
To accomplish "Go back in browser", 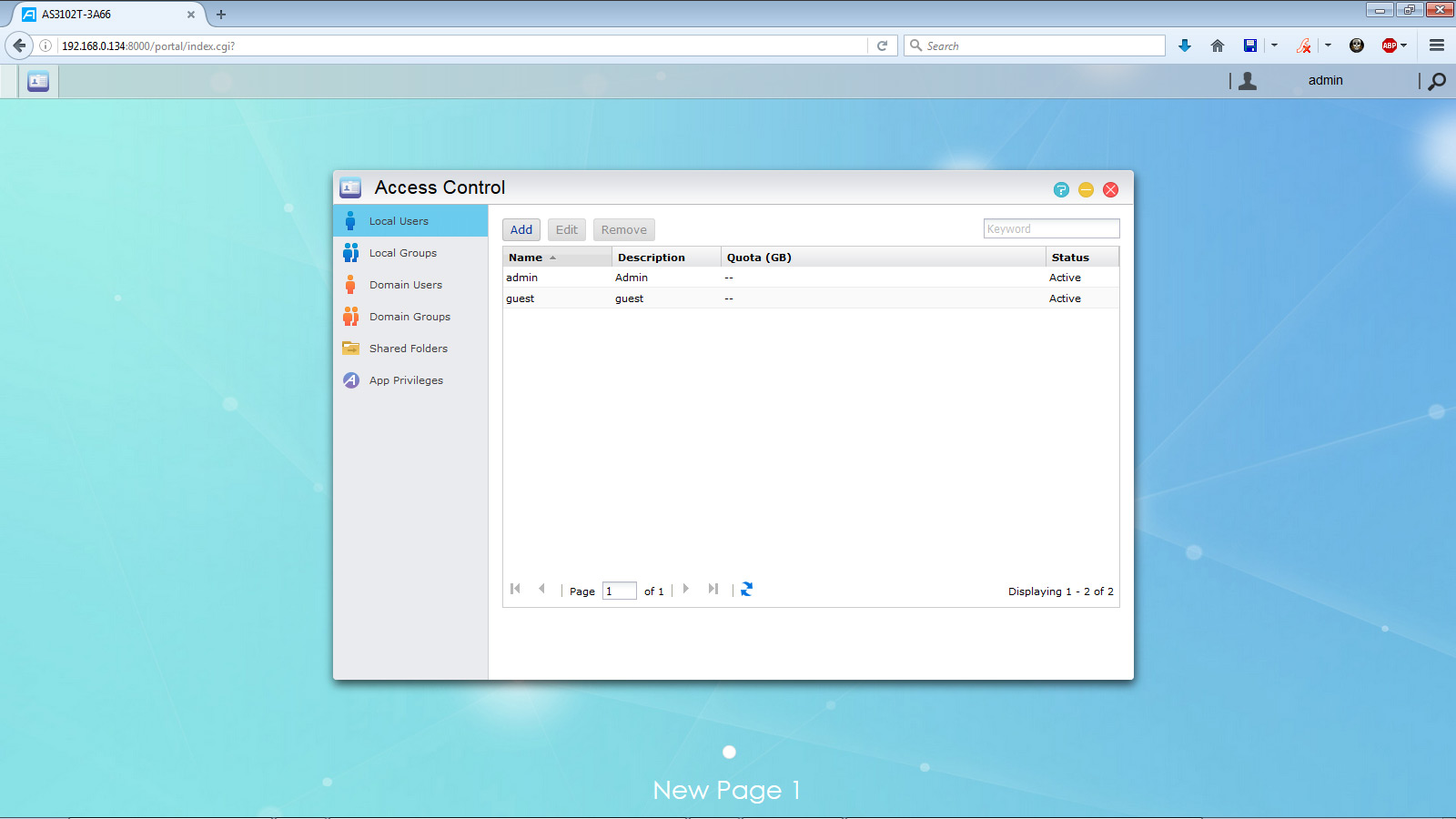I will pyautogui.click(x=19, y=45).
